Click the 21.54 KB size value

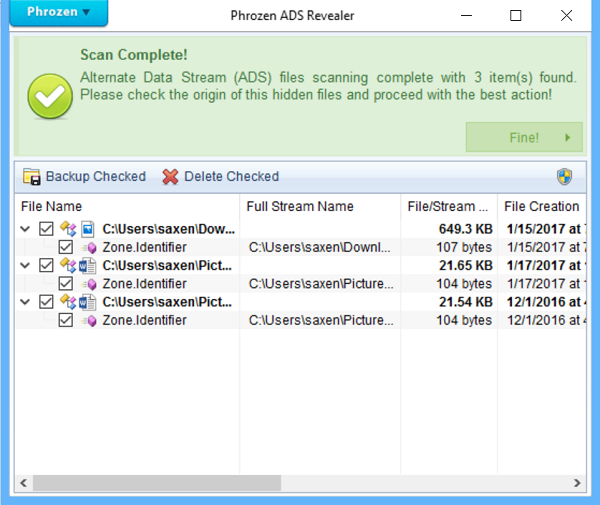click(465, 302)
